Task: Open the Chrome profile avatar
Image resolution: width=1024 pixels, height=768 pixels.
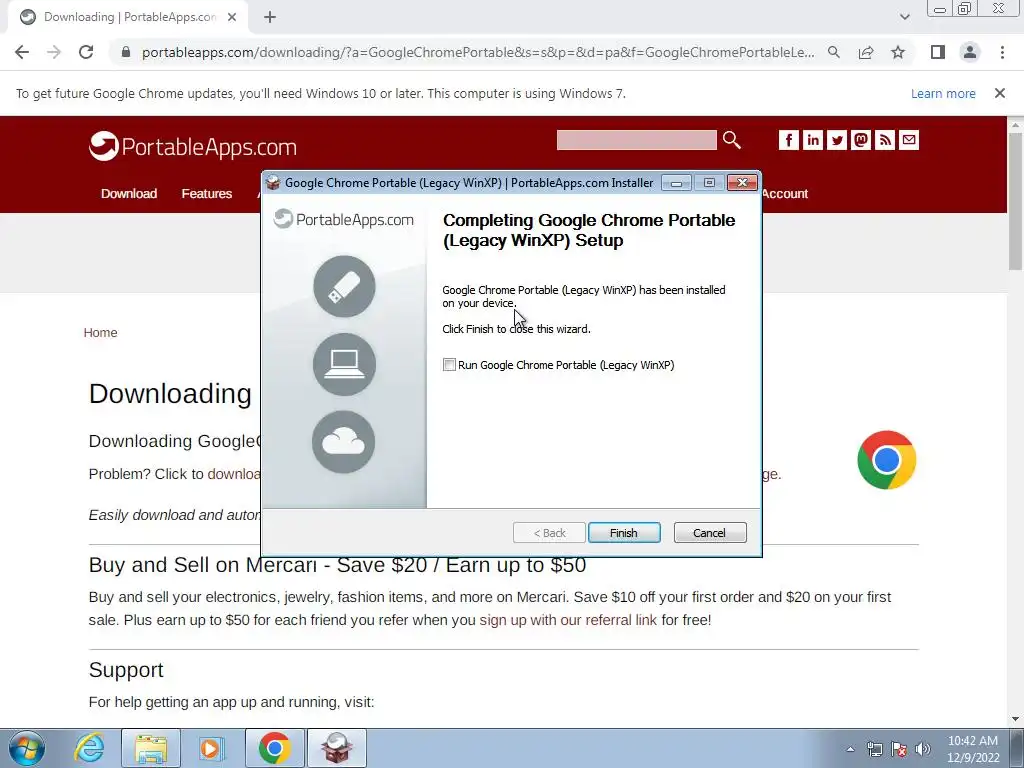Action: click(970, 52)
